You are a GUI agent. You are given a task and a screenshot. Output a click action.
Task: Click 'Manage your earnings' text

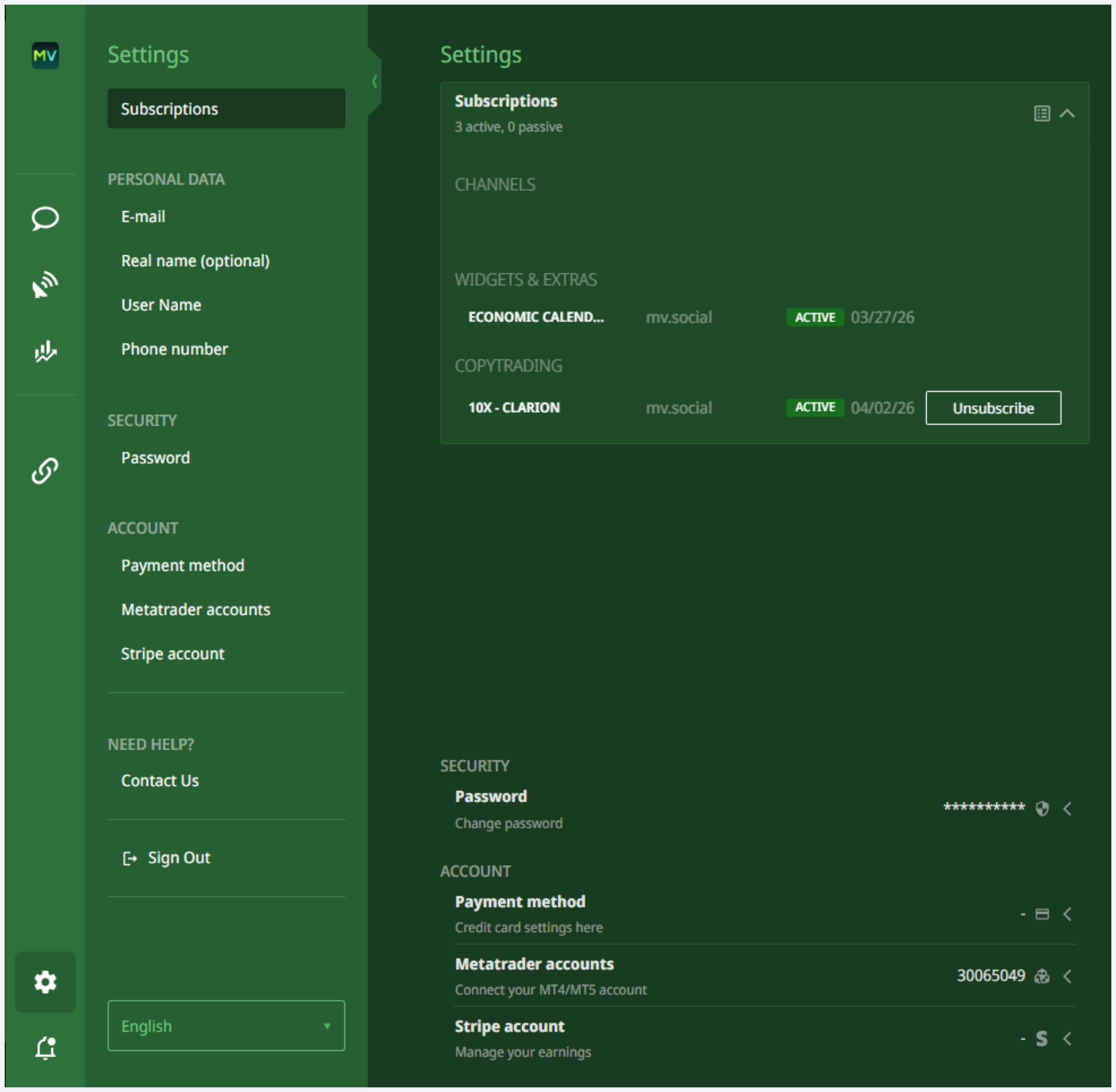coord(523,1053)
